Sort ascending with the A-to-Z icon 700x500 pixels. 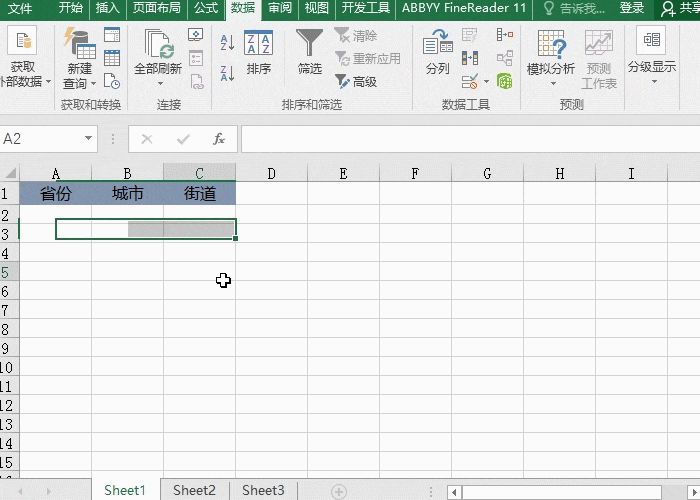click(226, 43)
